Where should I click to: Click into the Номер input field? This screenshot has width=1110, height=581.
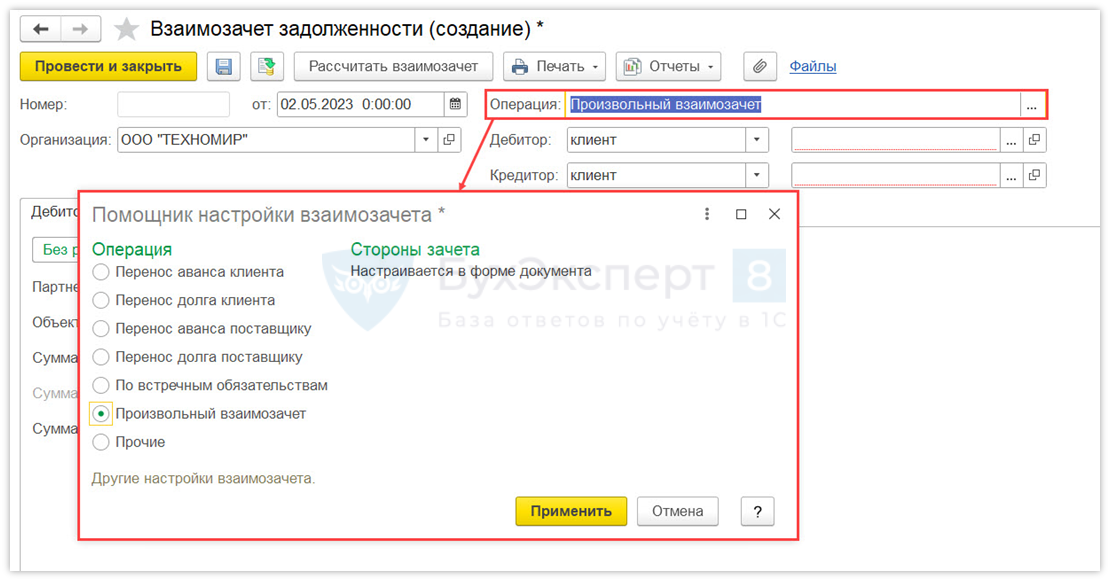173,104
